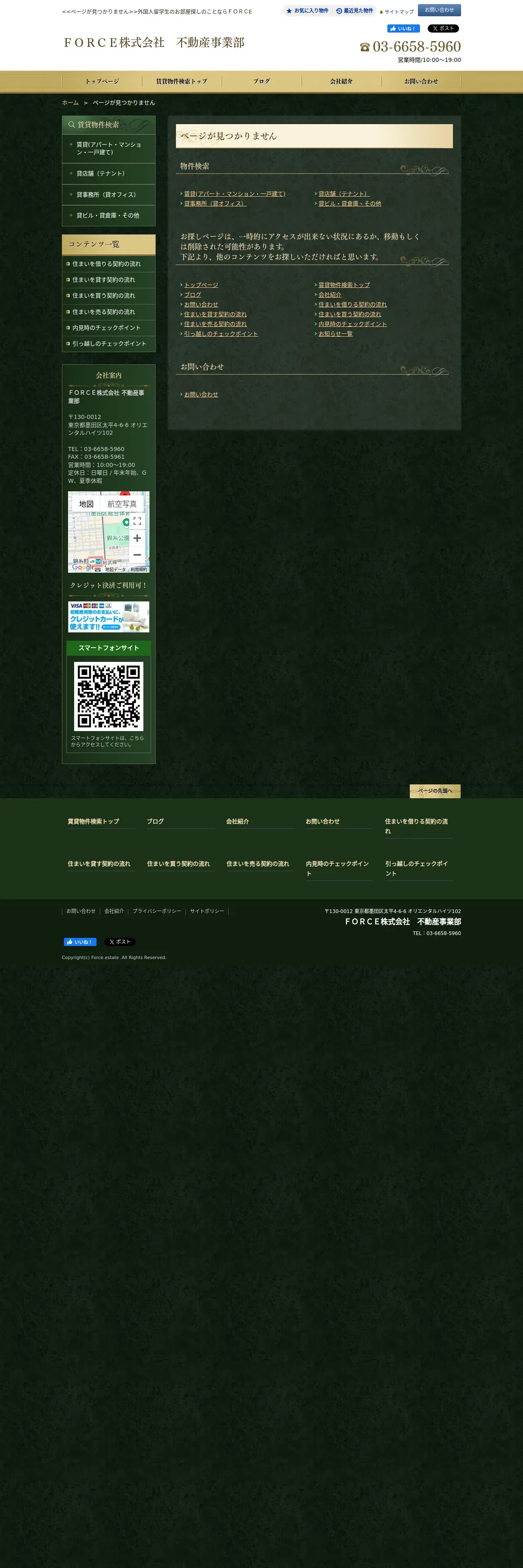This screenshot has width=523, height=1568.
Task: Switch map to 航空写真 view
Action: (122, 504)
